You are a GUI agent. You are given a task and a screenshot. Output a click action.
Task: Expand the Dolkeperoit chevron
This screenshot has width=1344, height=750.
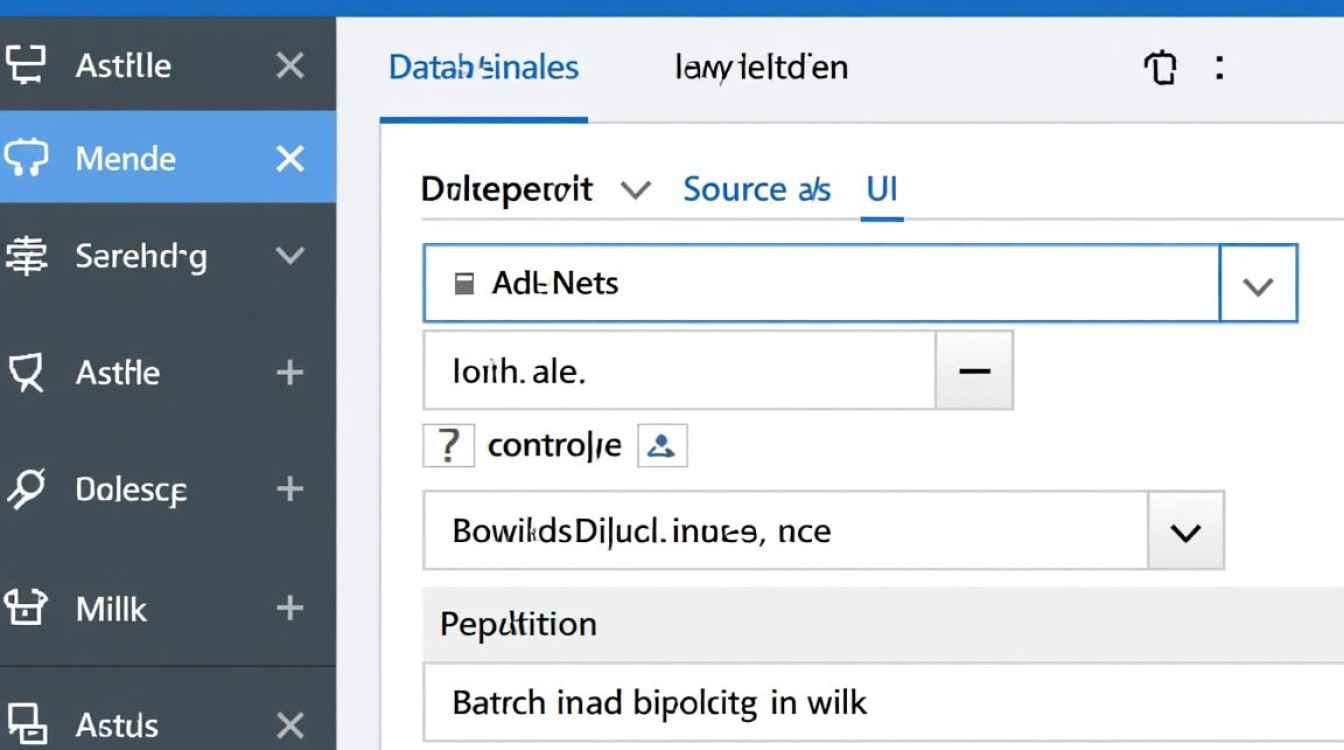636,189
